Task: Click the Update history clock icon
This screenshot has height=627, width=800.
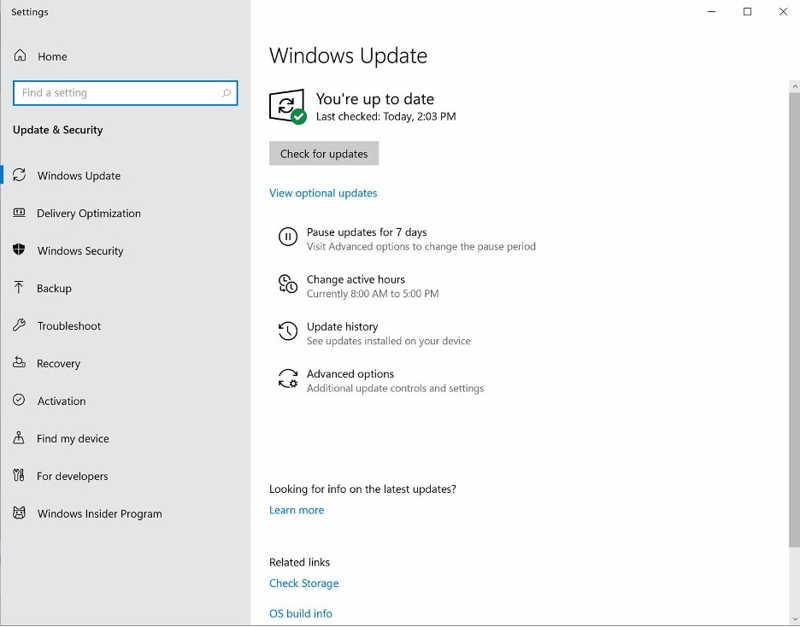Action: pos(288,331)
